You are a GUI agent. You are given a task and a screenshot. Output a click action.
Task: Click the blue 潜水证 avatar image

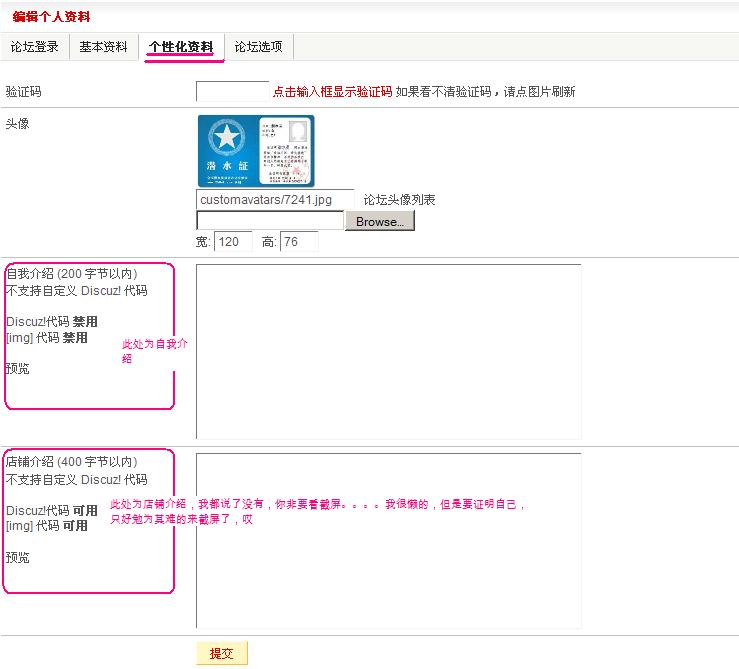[255, 150]
